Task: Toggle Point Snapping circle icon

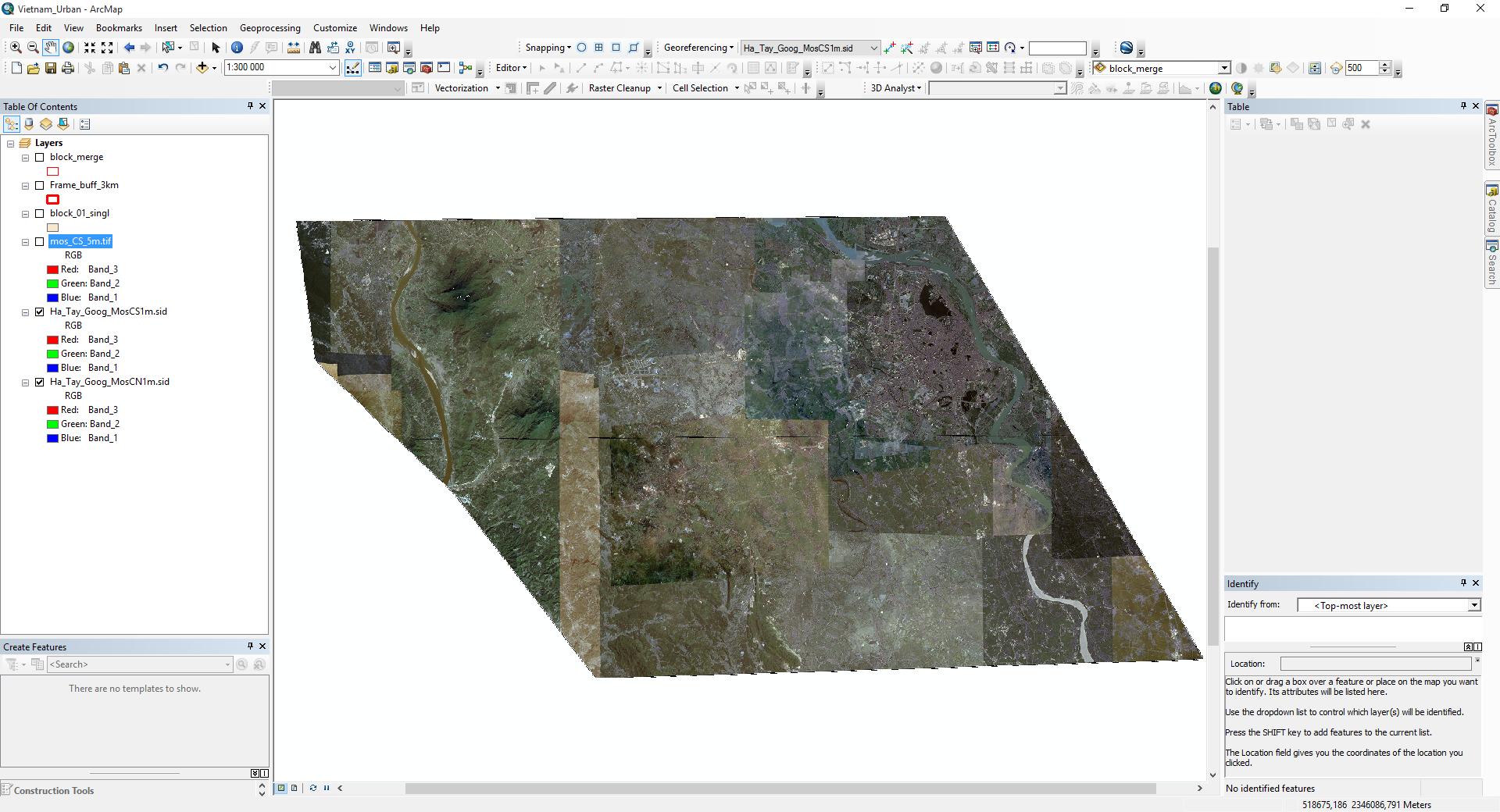Action: tap(581, 48)
